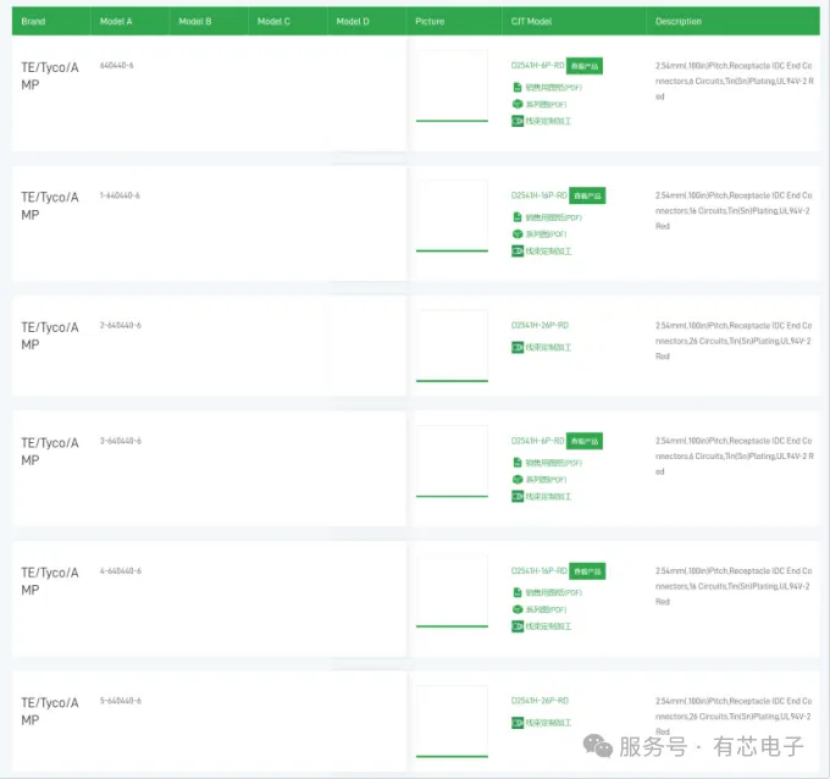Click the Brand column header
Image resolution: width=831 pixels, height=779 pixels.
click(33, 21)
